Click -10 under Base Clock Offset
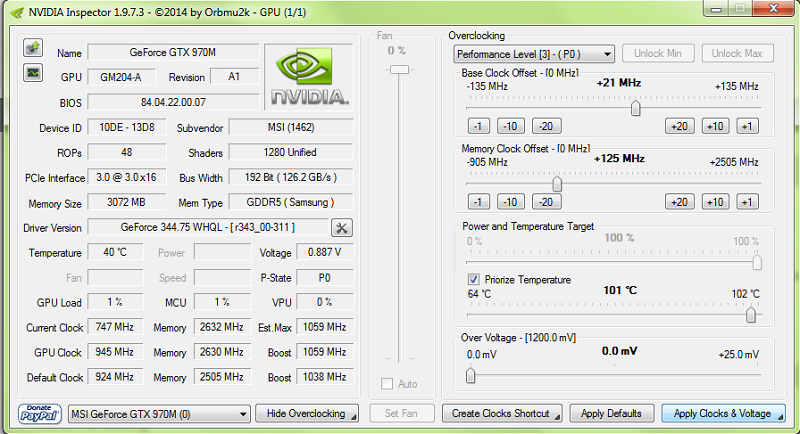Viewport: 800px width, 434px height. 511,126
